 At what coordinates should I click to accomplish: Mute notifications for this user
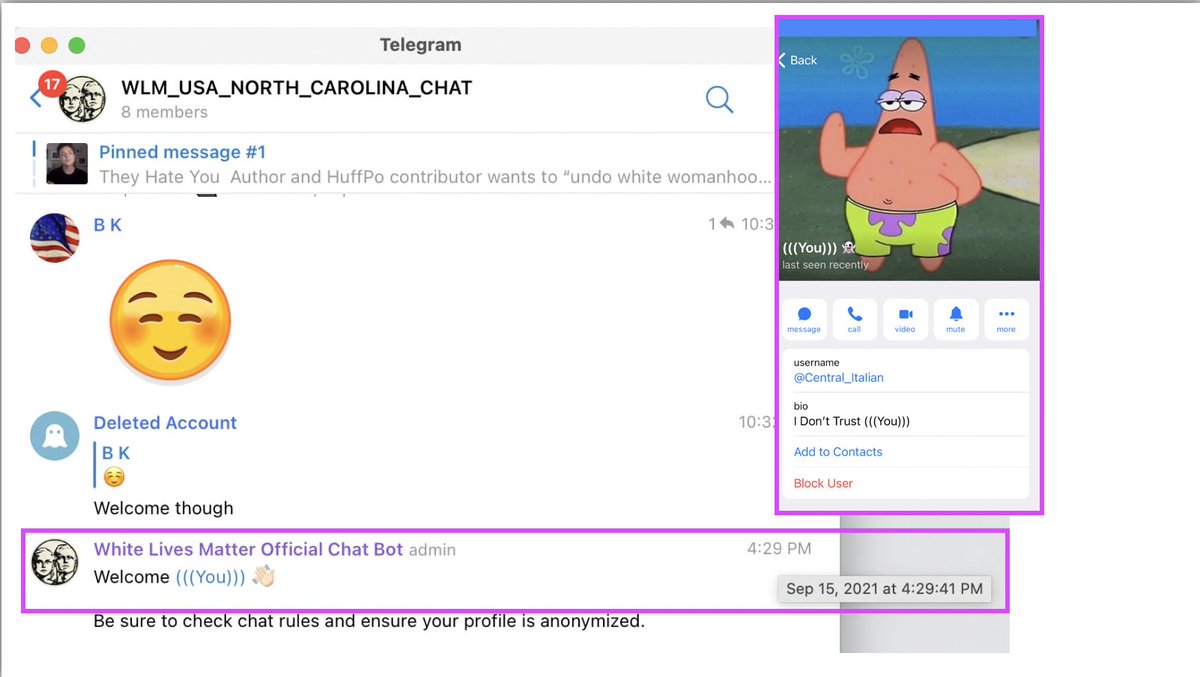tap(956, 319)
